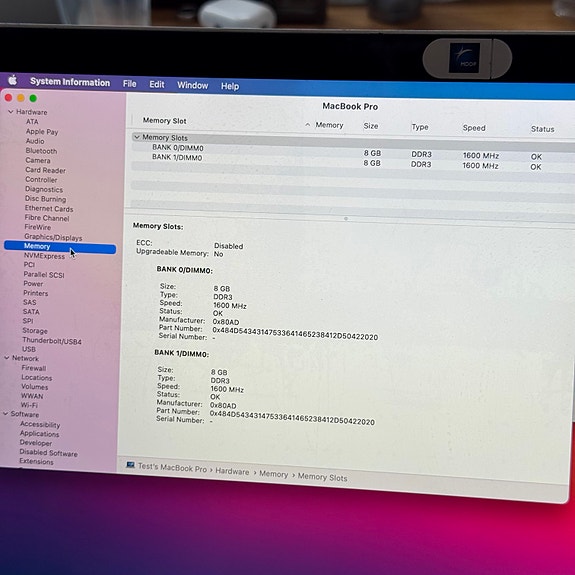Select Developer under Software
Screen dimensions: 575x575
click(36, 443)
